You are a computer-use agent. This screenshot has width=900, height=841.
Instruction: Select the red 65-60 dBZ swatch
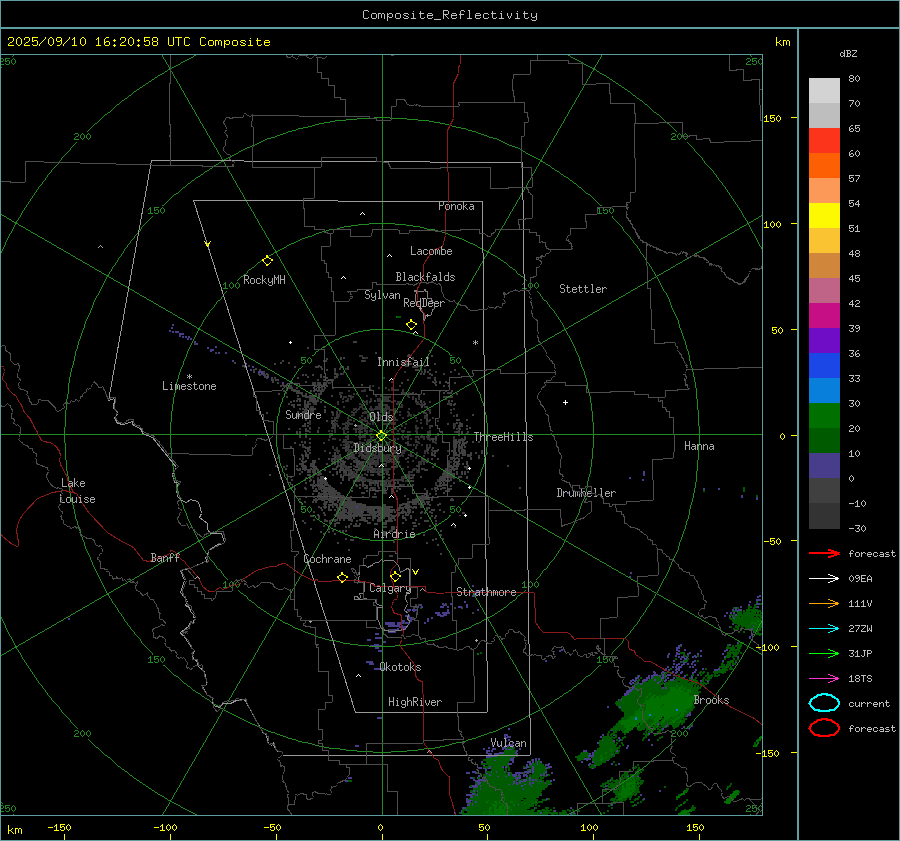[824, 141]
